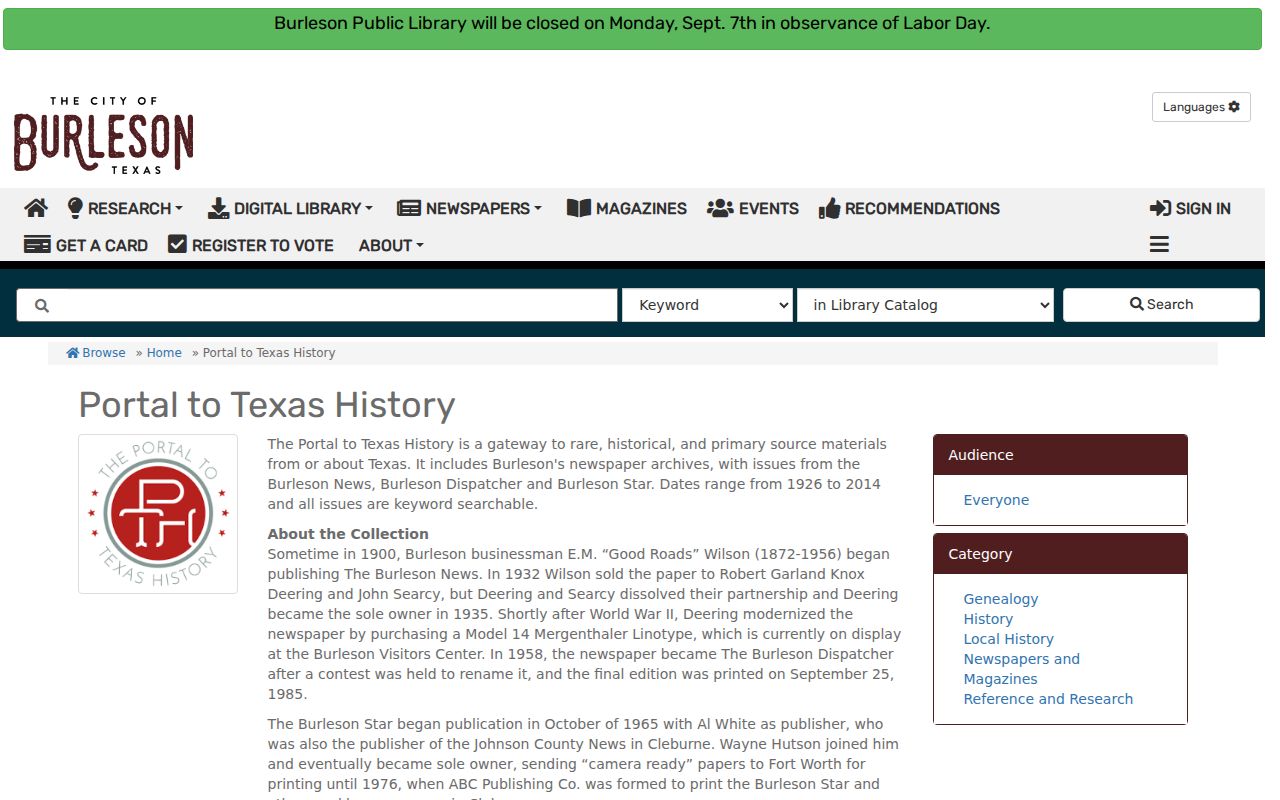
Task: Open Recommendations with thumbs-up icon
Action: coord(909,208)
